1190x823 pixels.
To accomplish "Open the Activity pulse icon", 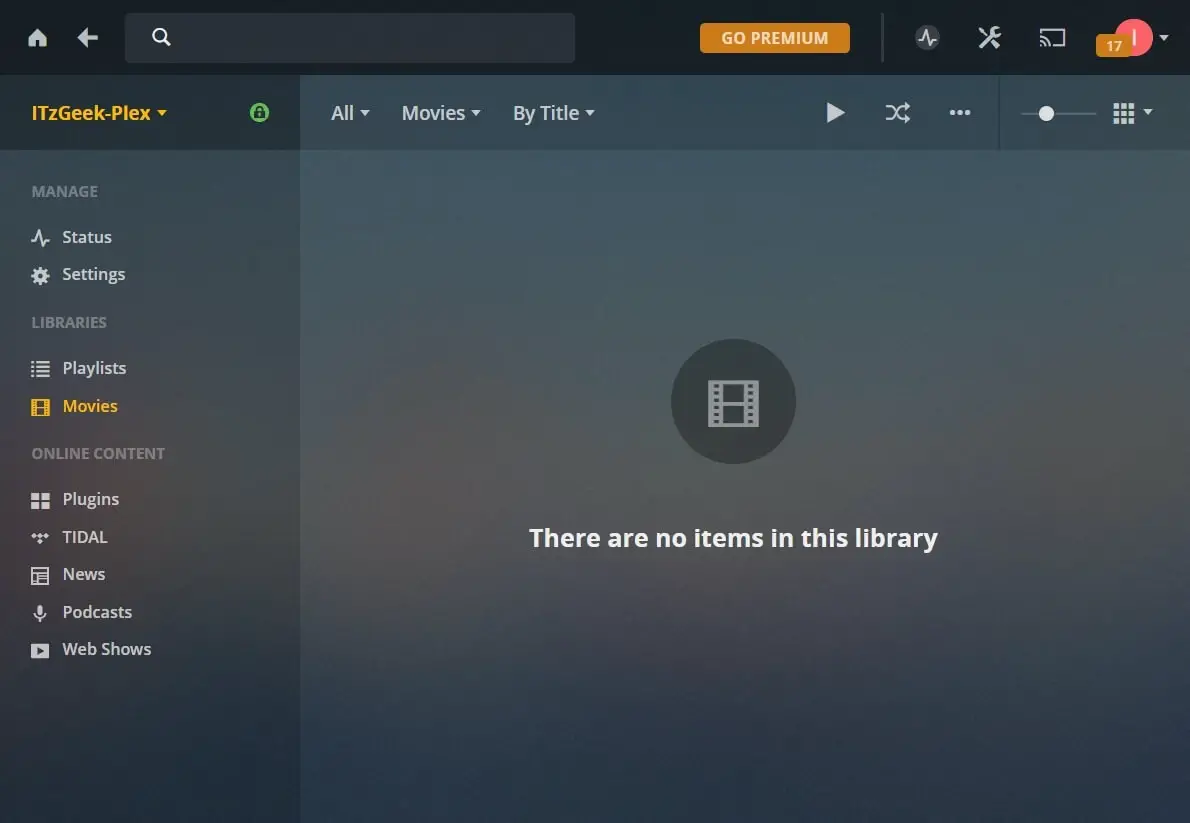I will point(927,38).
